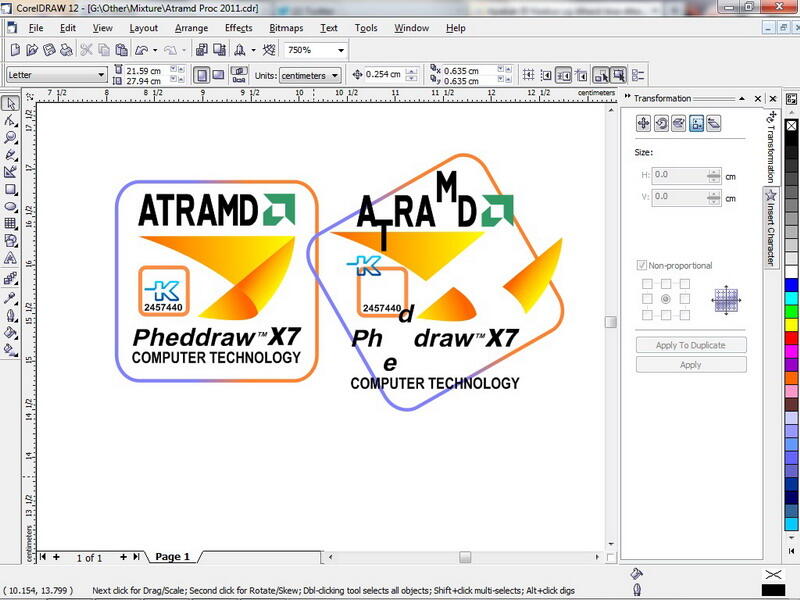This screenshot has height=600, width=800.
Task: Select the Page 1 tab
Action: pos(172,557)
